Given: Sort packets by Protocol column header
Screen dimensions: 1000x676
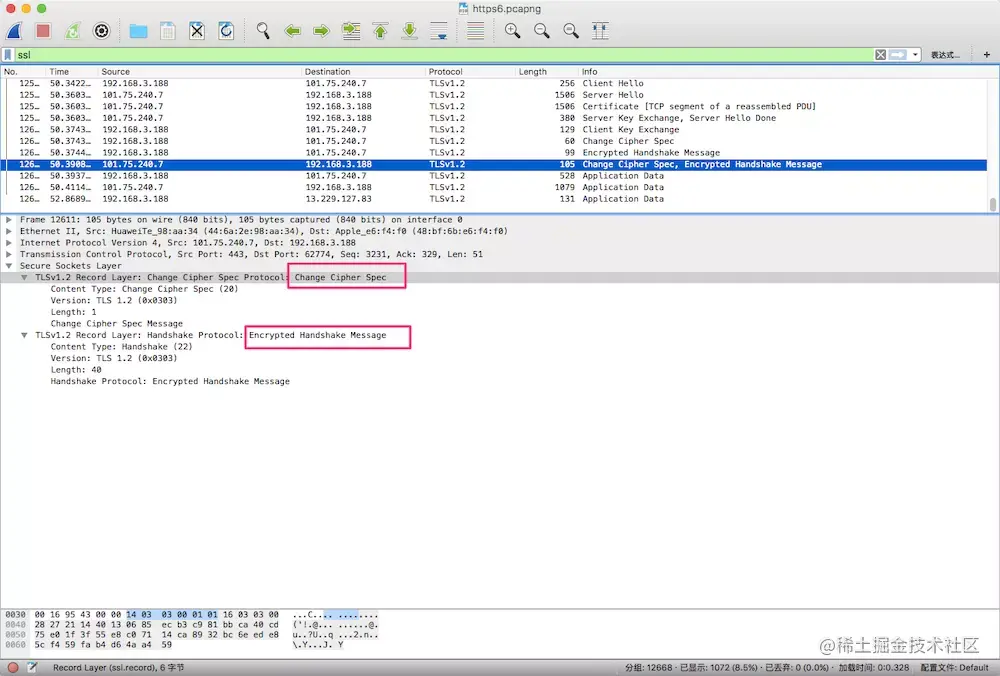Looking at the screenshot, I should point(445,71).
